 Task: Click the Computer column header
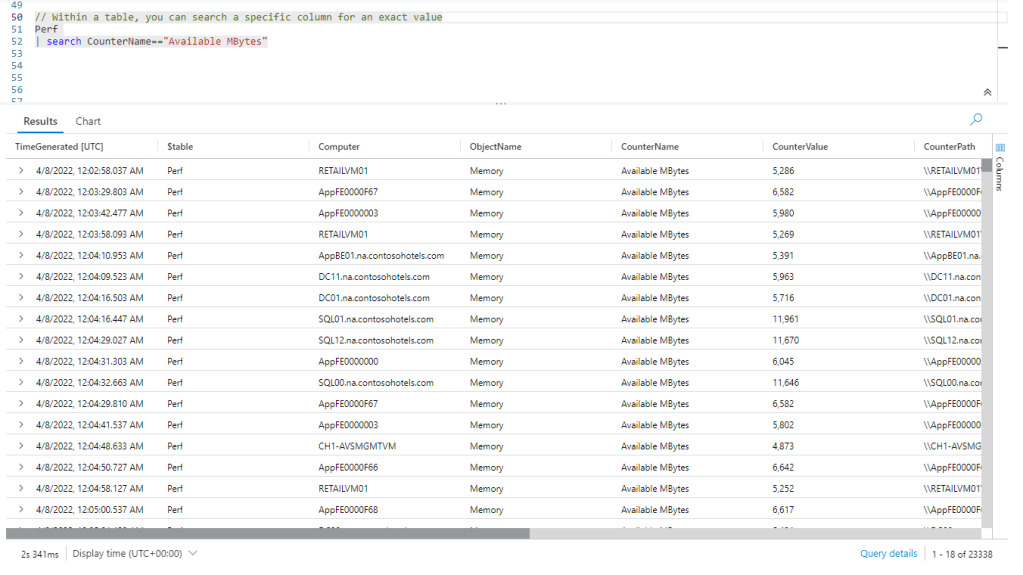(x=339, y=147)
